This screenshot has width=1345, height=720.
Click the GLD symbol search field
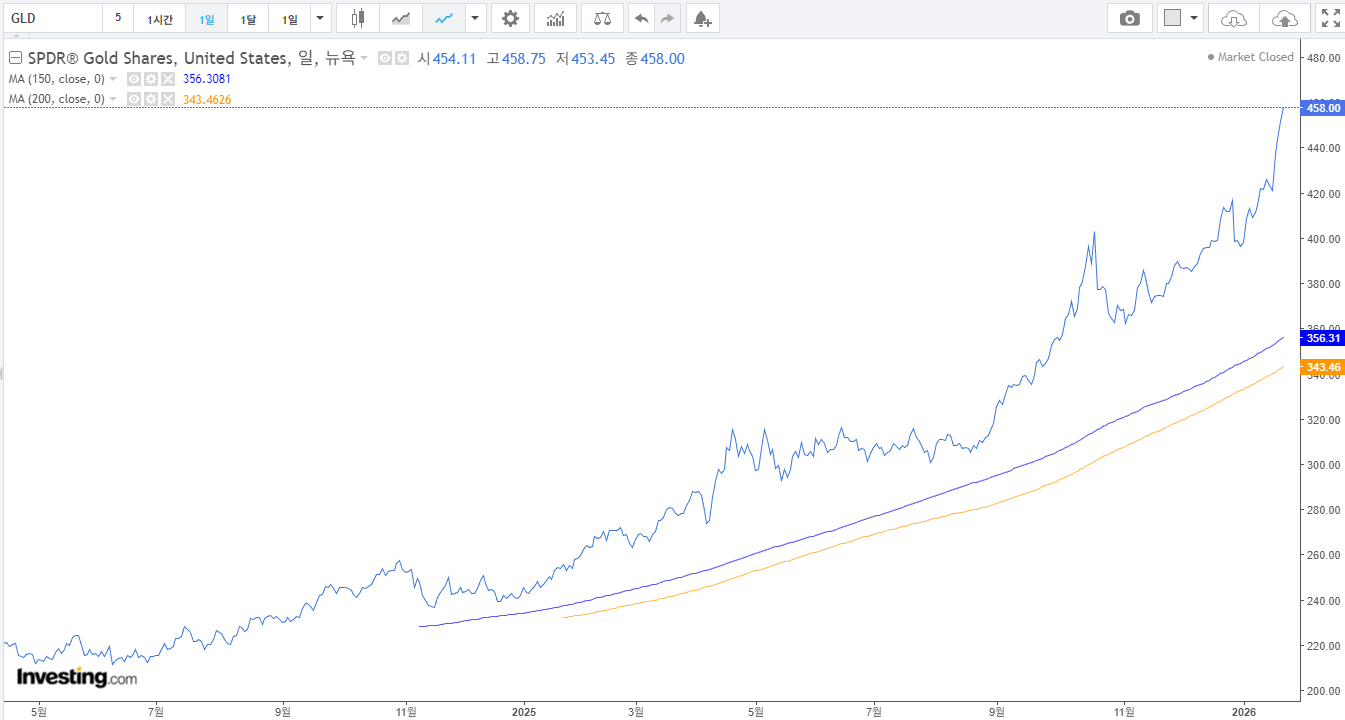click(52, 18)
